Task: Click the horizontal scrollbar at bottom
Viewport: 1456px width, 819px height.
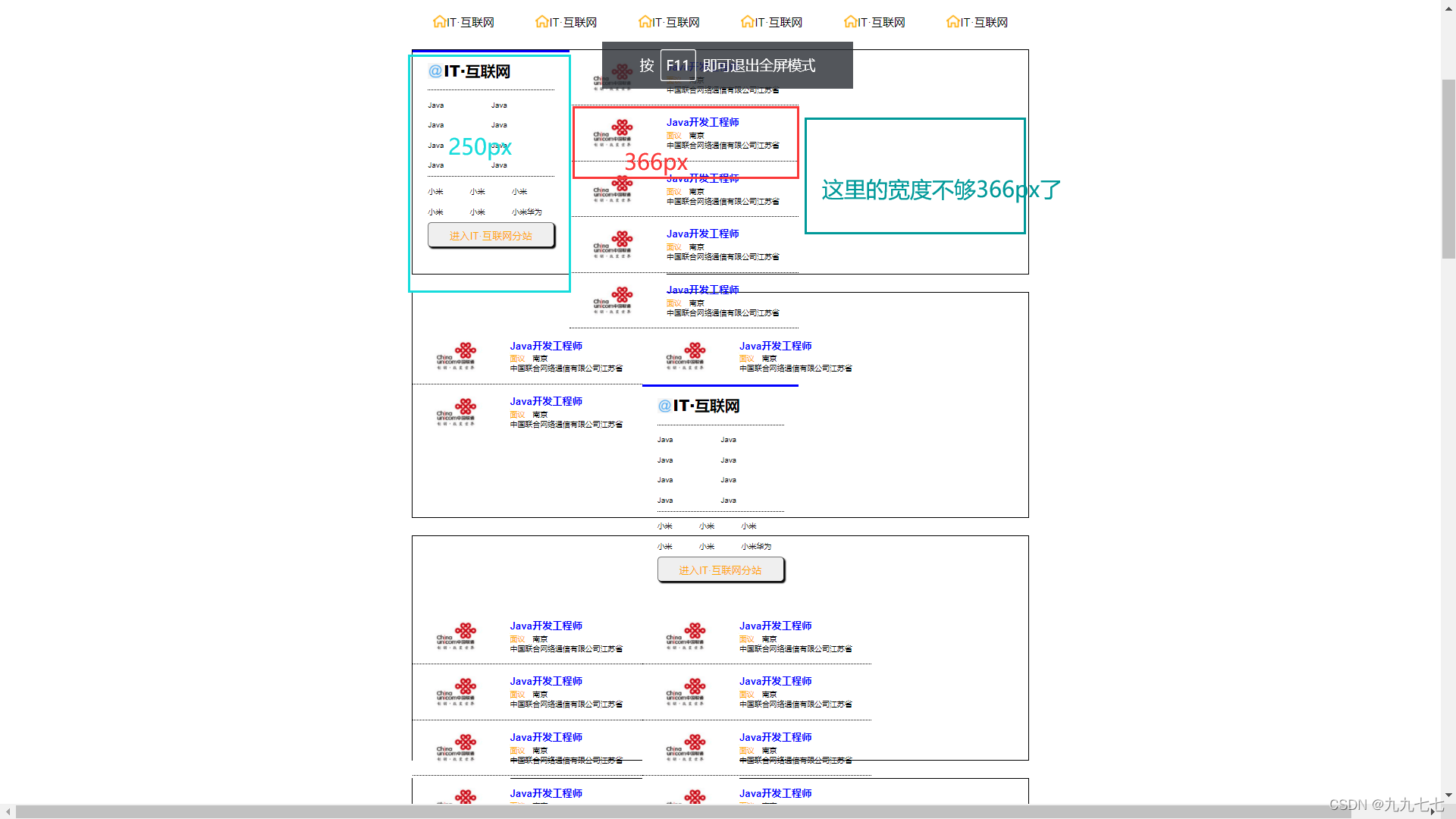Action: coord(682,811)
